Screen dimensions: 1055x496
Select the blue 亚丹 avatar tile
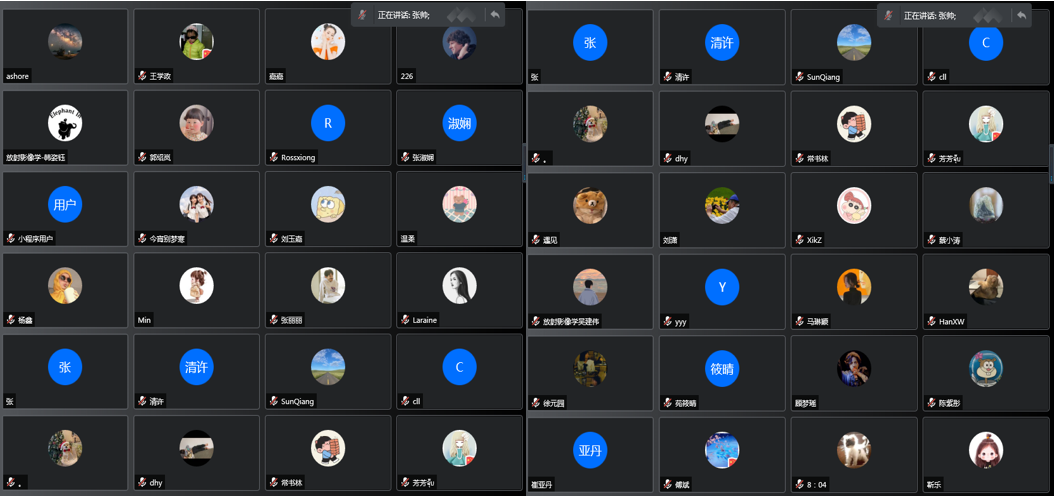click(590, 450)
